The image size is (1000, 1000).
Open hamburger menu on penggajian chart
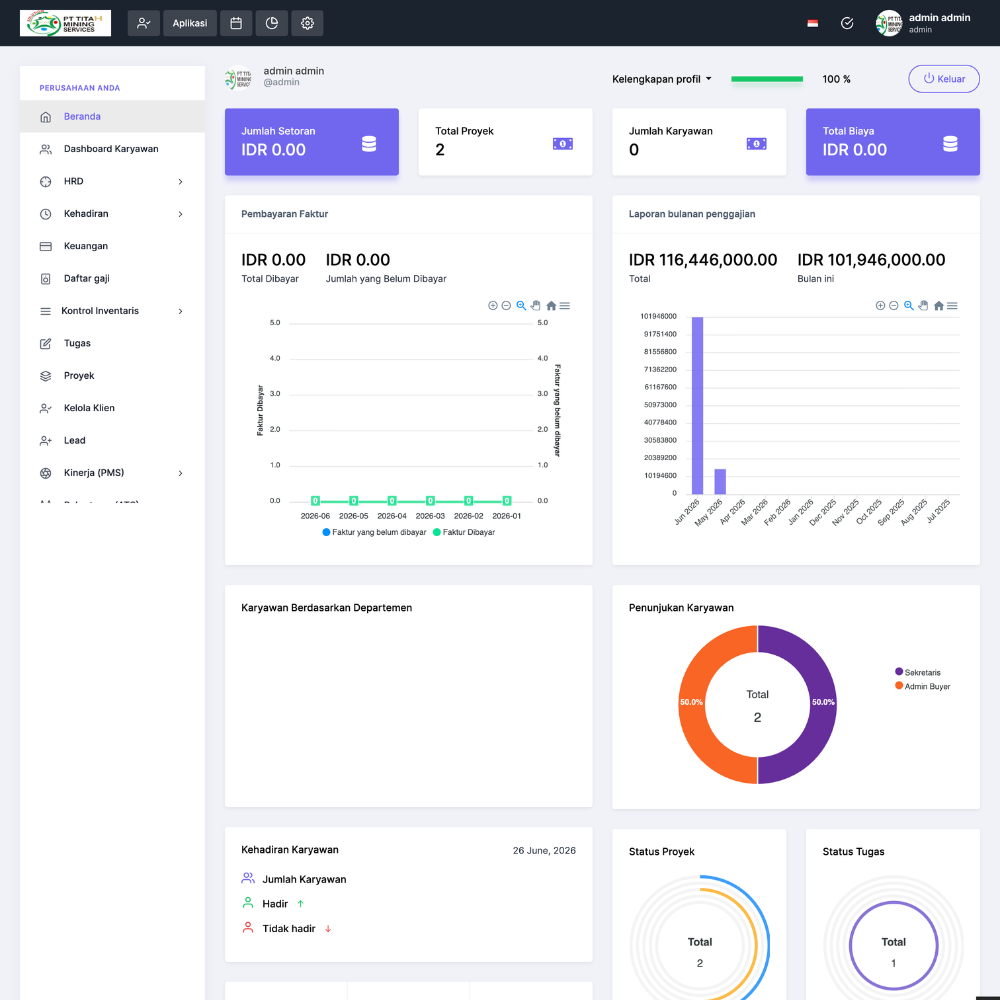click(952, 305)
